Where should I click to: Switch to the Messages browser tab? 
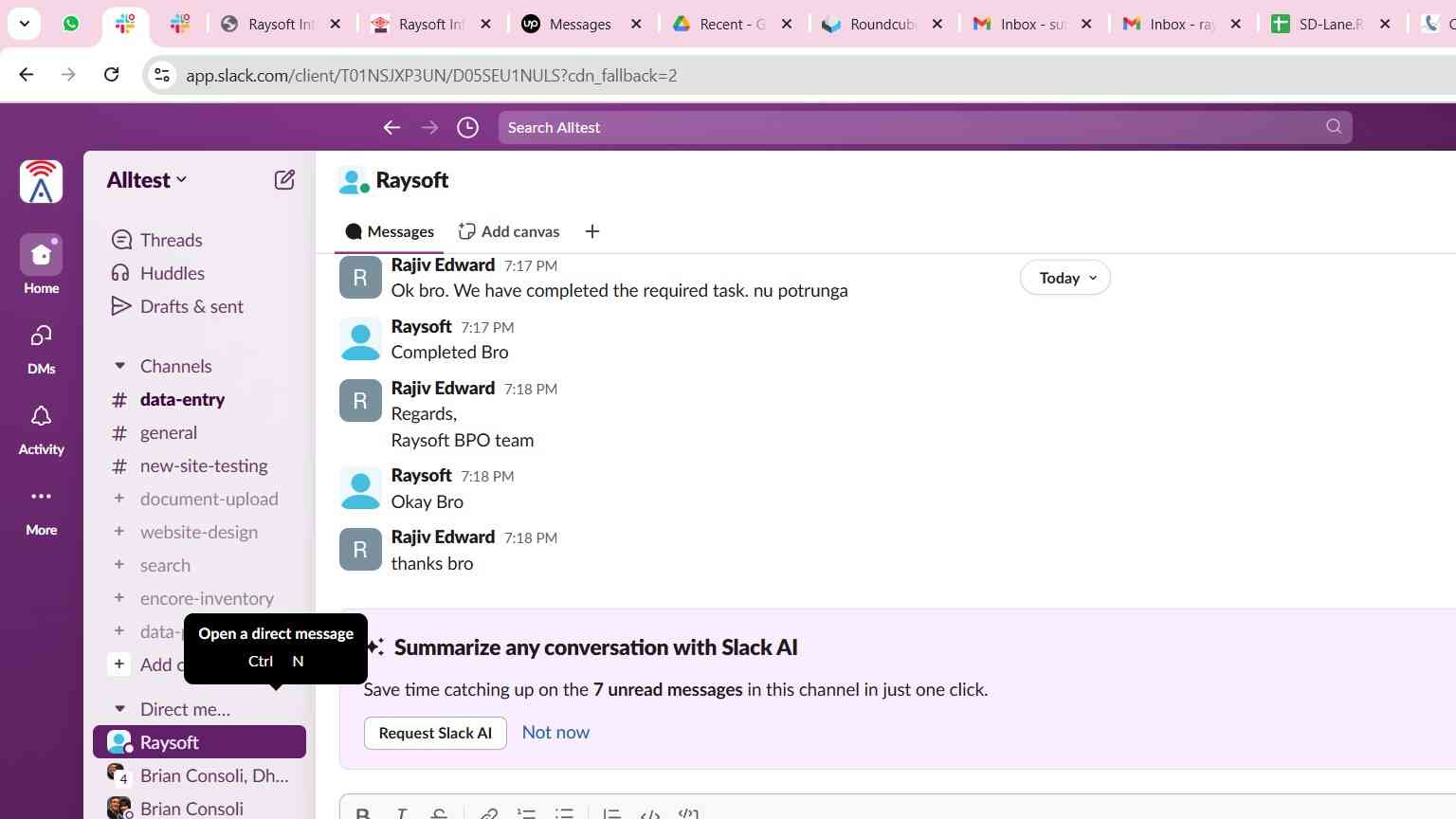click(x=583, y=25)
